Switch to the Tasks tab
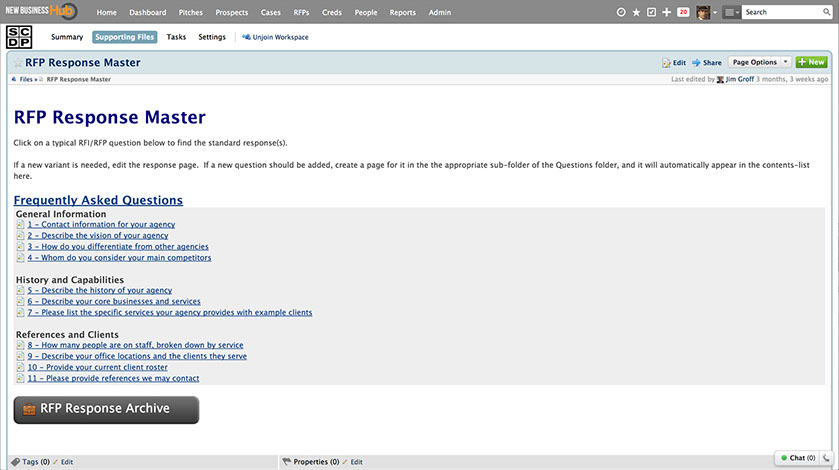 [x=176, y=37]
